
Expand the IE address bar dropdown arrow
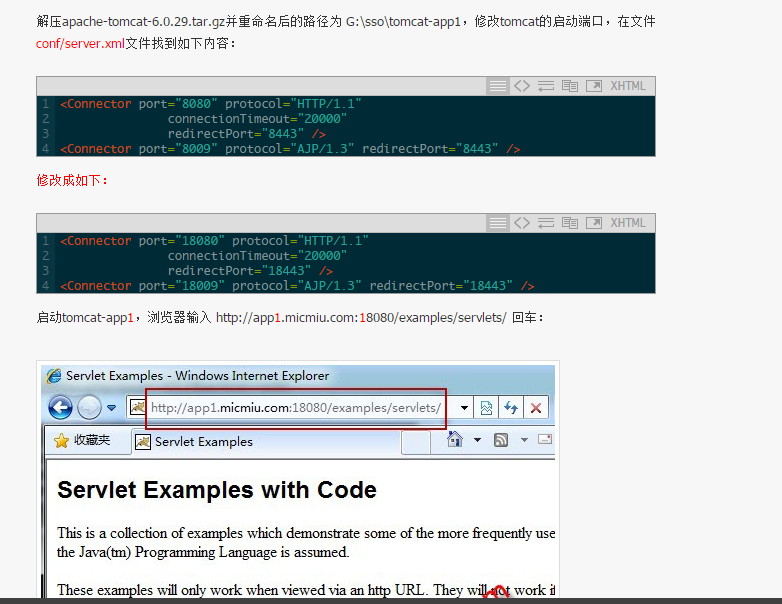click(x=464, y=408)
